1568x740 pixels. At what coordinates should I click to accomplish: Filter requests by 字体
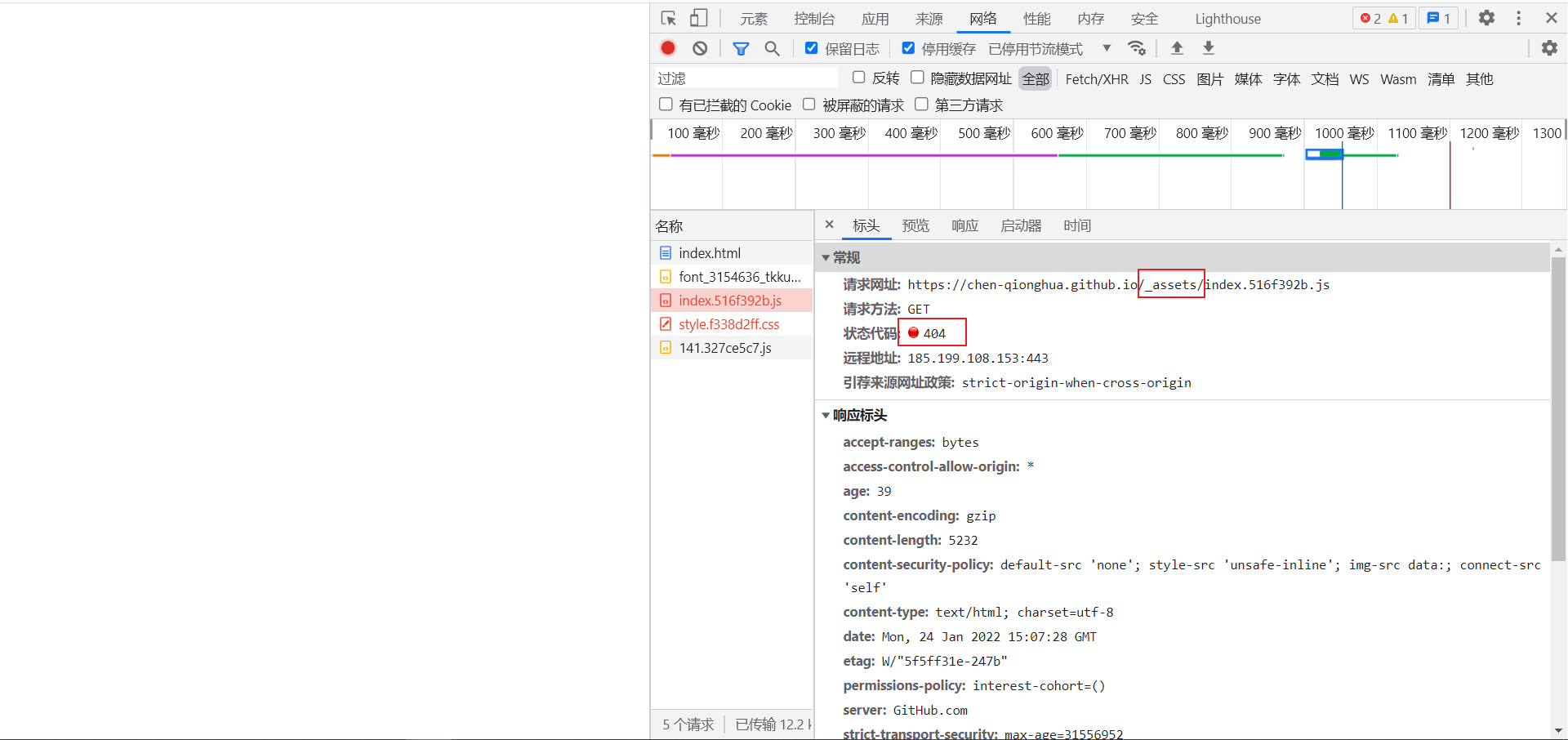[x=1286, y=79]
